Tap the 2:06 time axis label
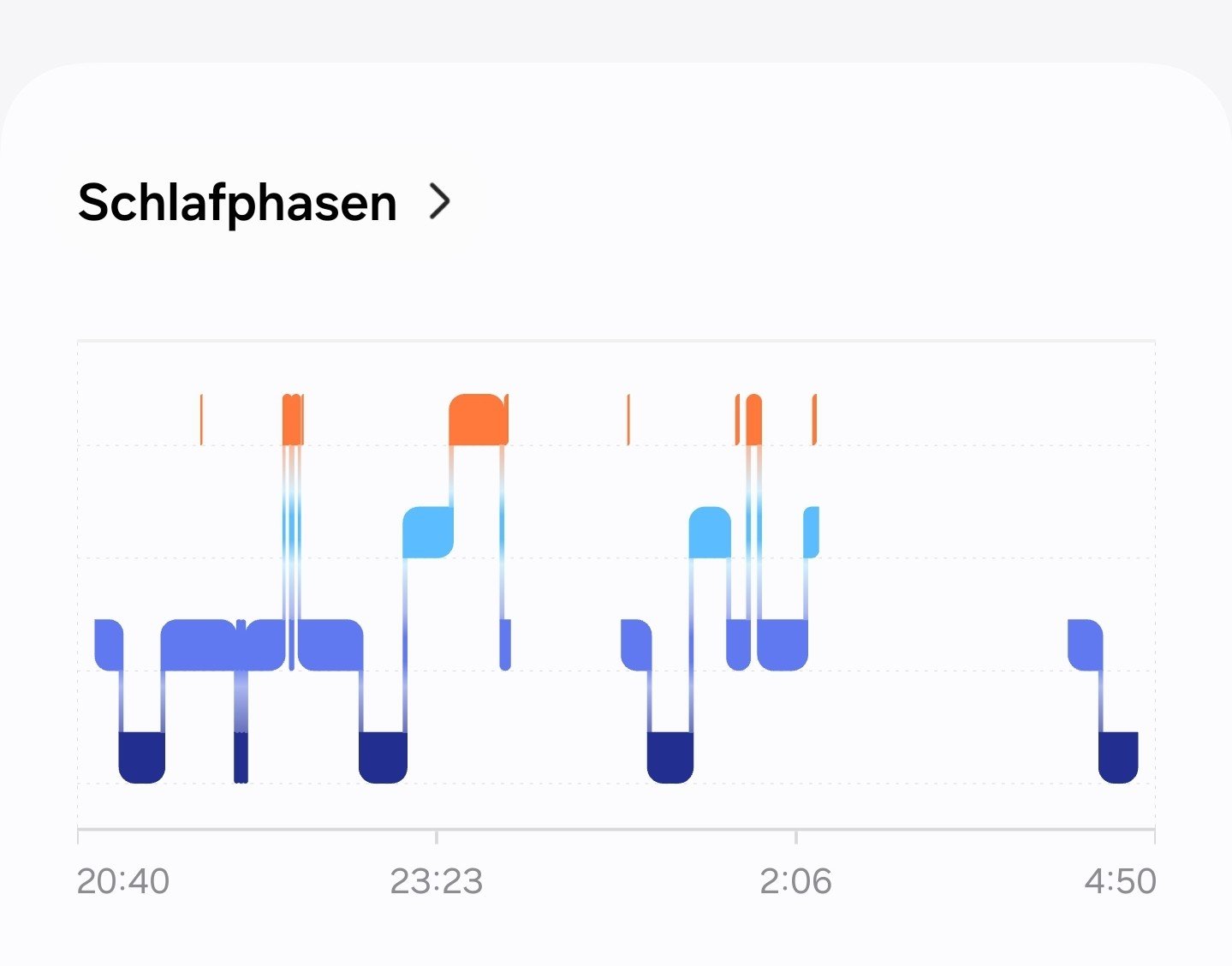1232x966 pixels. (x=795, y=881)
